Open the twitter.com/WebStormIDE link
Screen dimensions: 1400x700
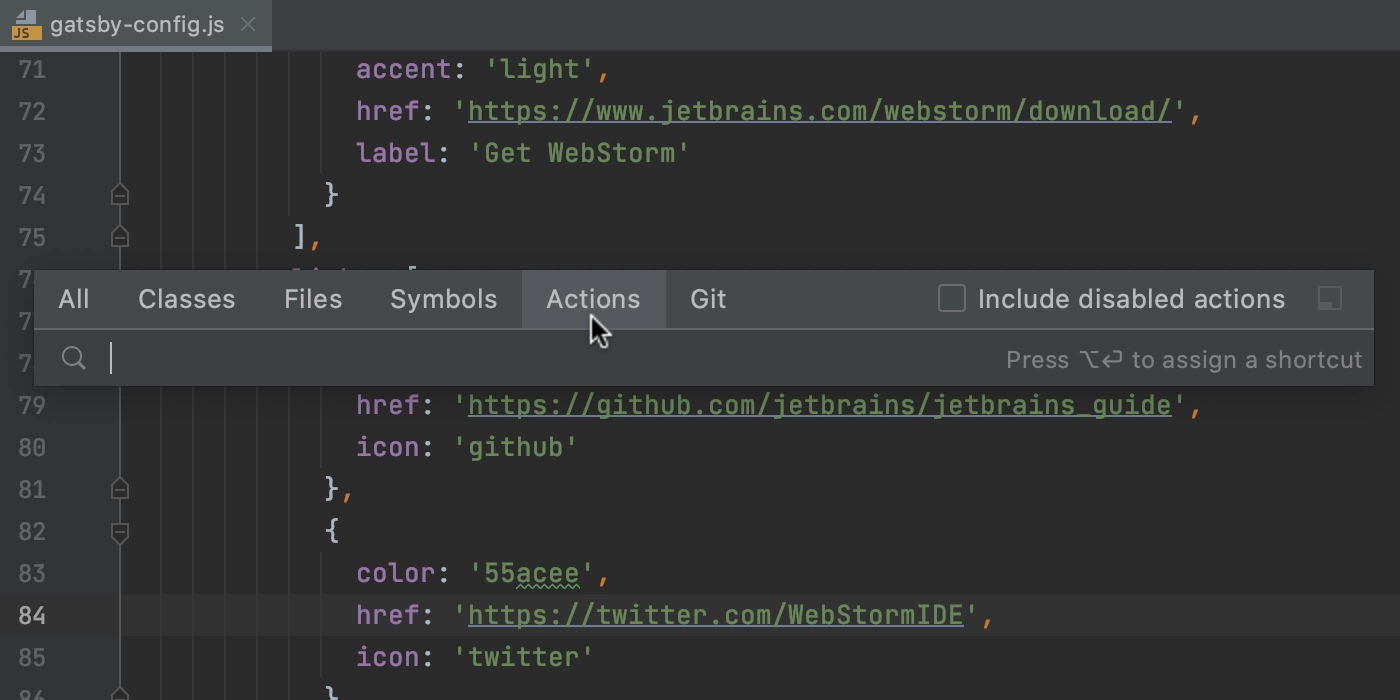715,615
